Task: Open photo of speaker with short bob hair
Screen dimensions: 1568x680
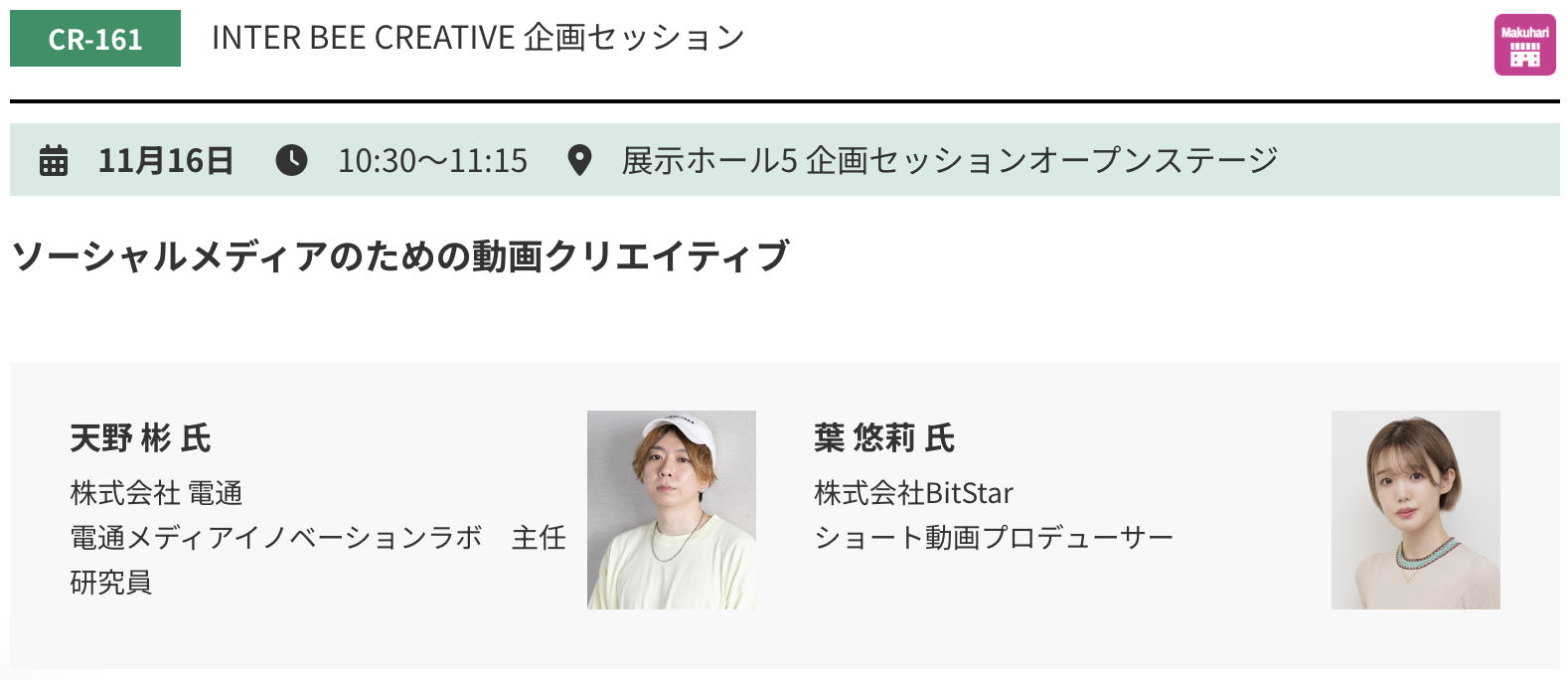Action: coord(1416,510)
